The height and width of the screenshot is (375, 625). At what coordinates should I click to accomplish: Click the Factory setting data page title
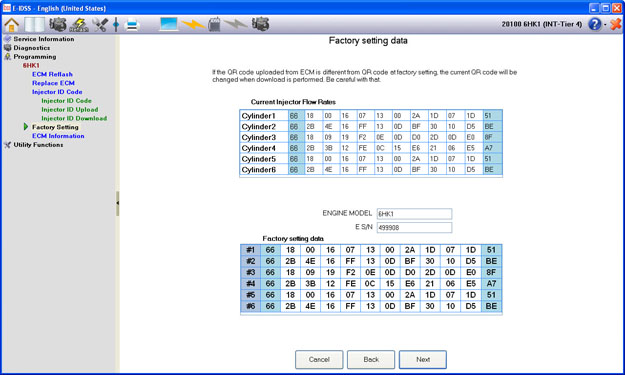tap(368, 41)
